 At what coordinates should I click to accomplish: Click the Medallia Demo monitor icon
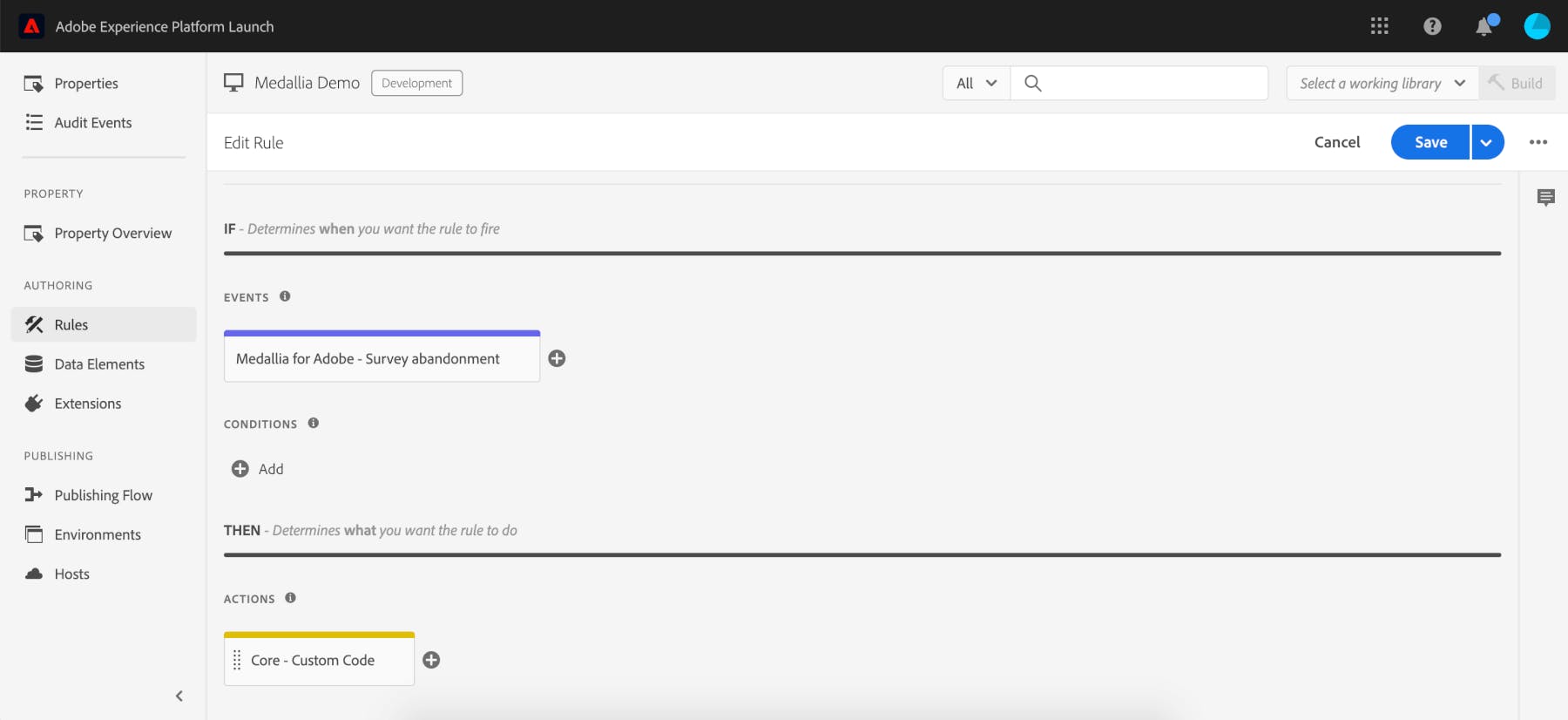[233, 83]
